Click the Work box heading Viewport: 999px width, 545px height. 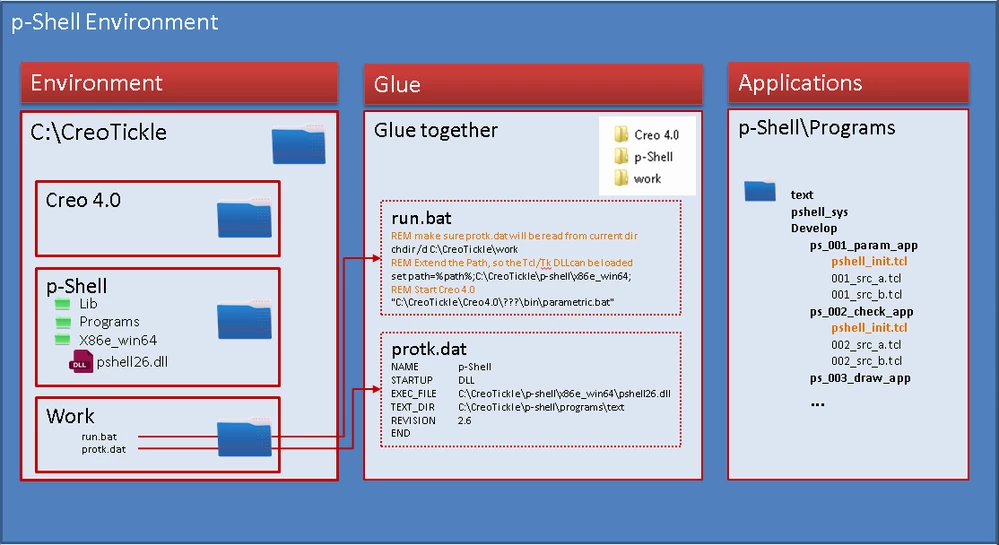pyautogui.click(x=70, y=416)
